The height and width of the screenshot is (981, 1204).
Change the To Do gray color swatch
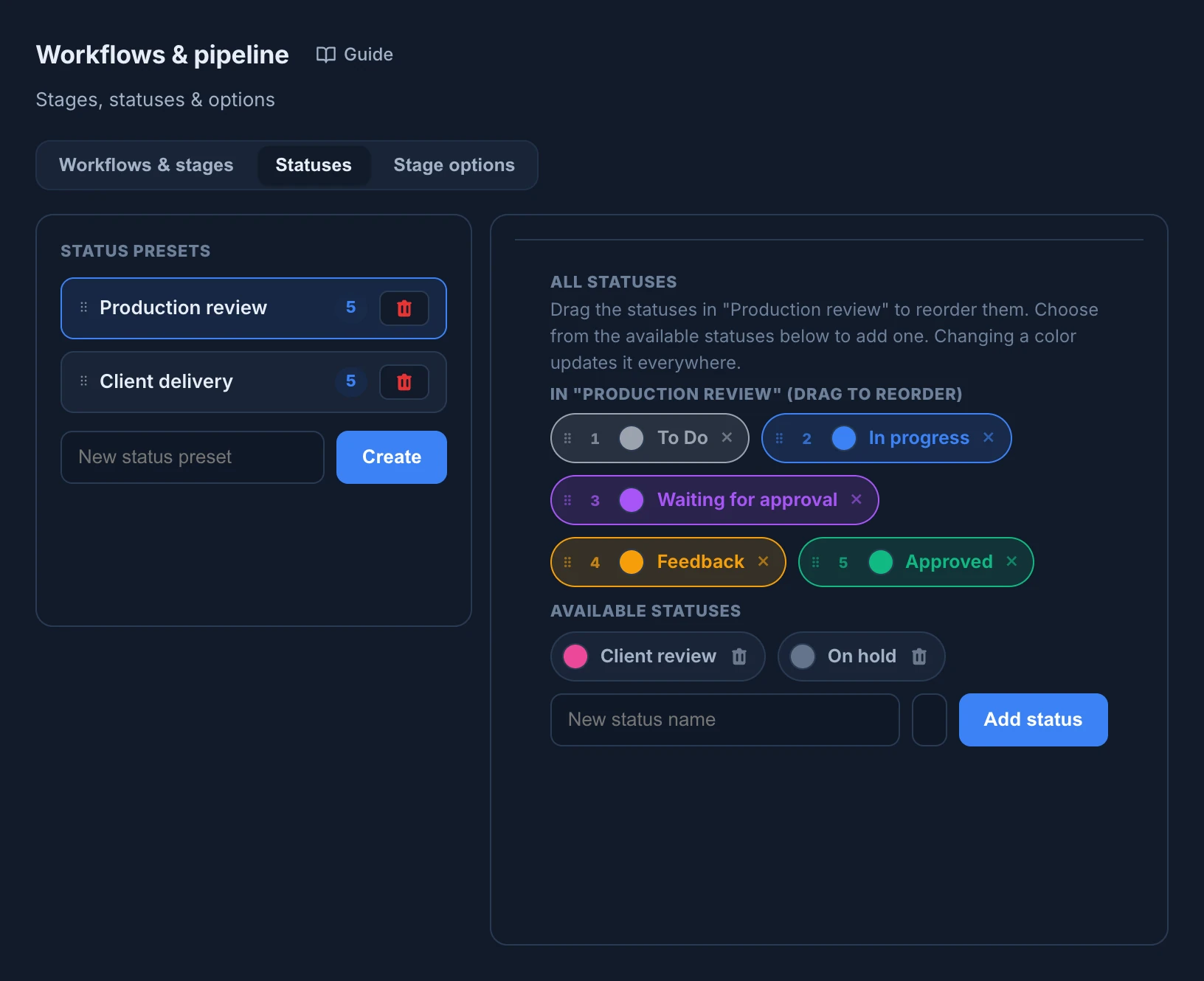(632, 438)
